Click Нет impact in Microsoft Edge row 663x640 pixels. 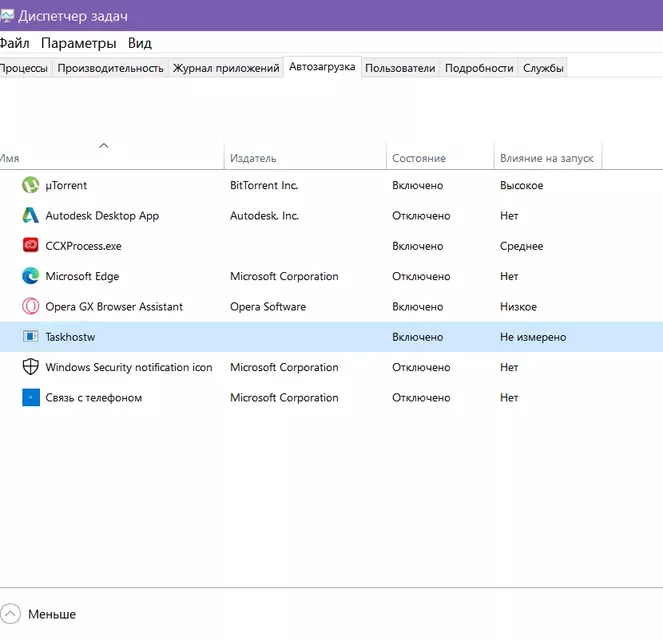click(509, 276)
